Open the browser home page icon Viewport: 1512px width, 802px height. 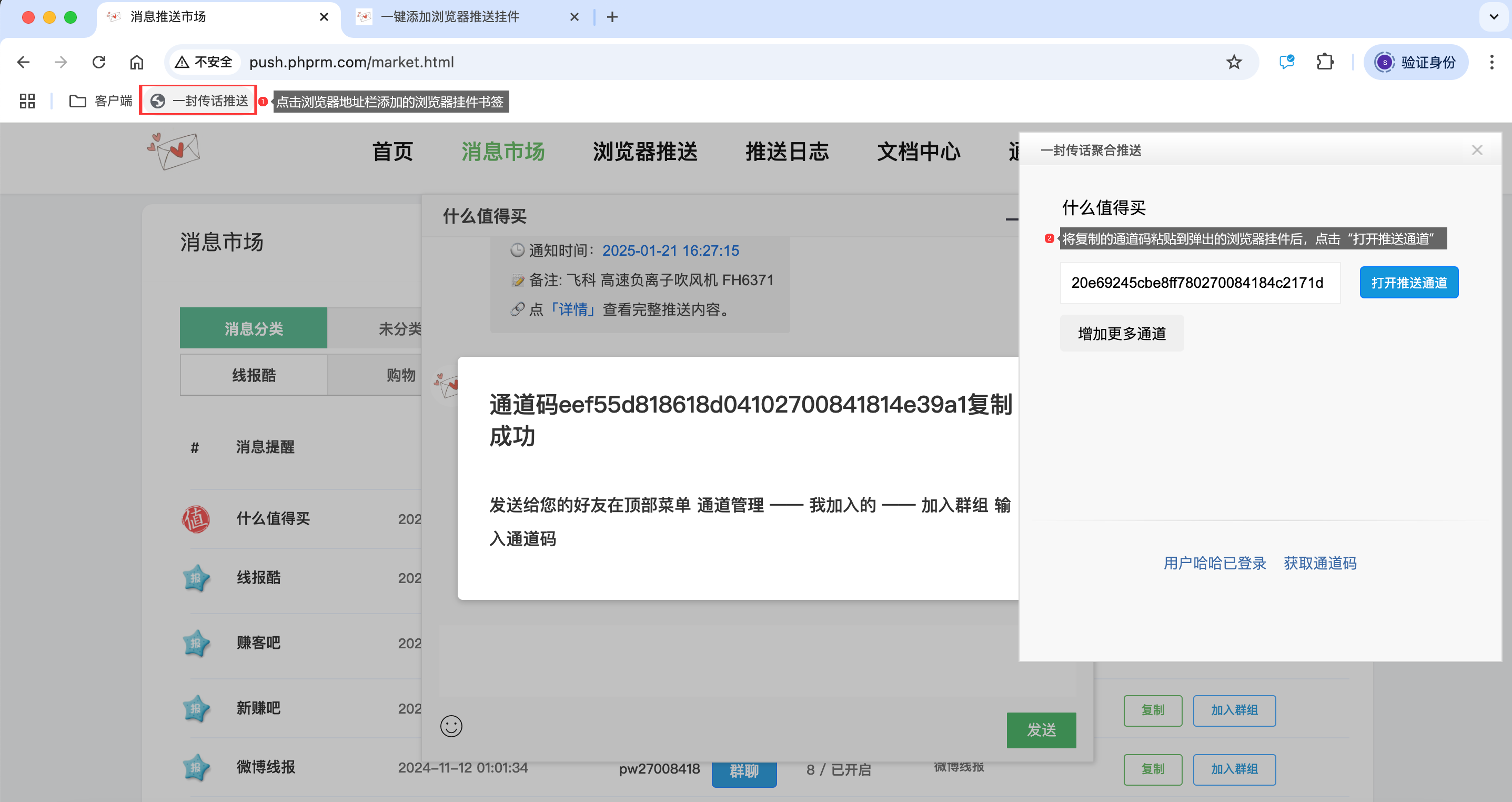137,62
